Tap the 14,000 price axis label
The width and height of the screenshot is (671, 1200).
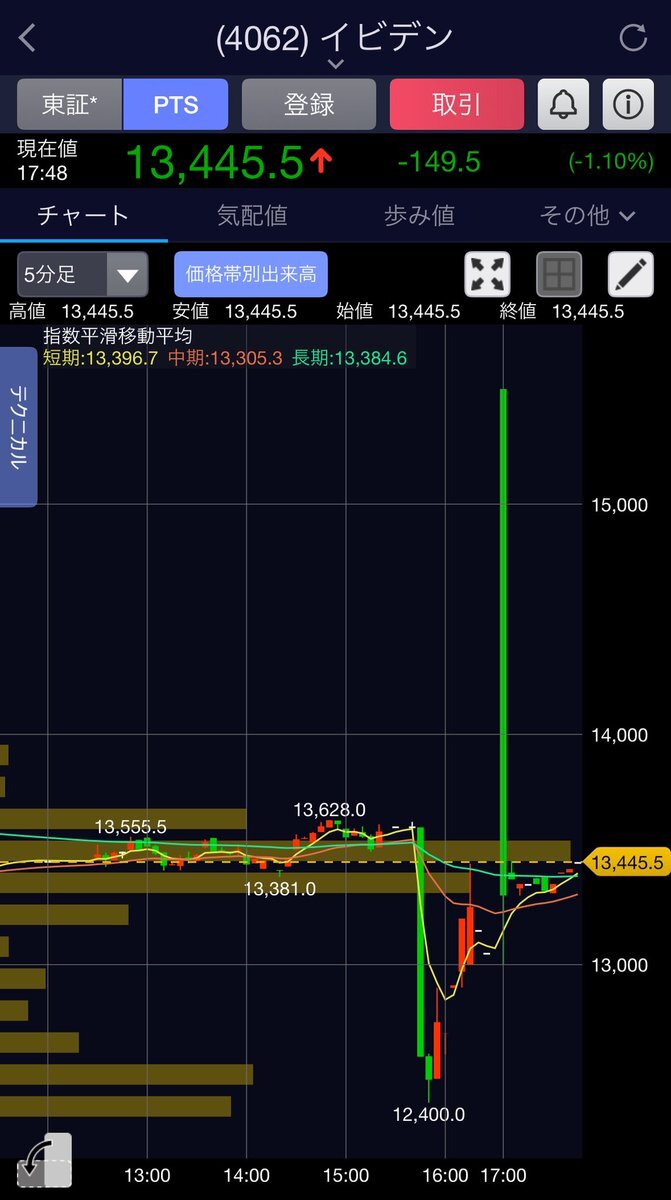619,735
